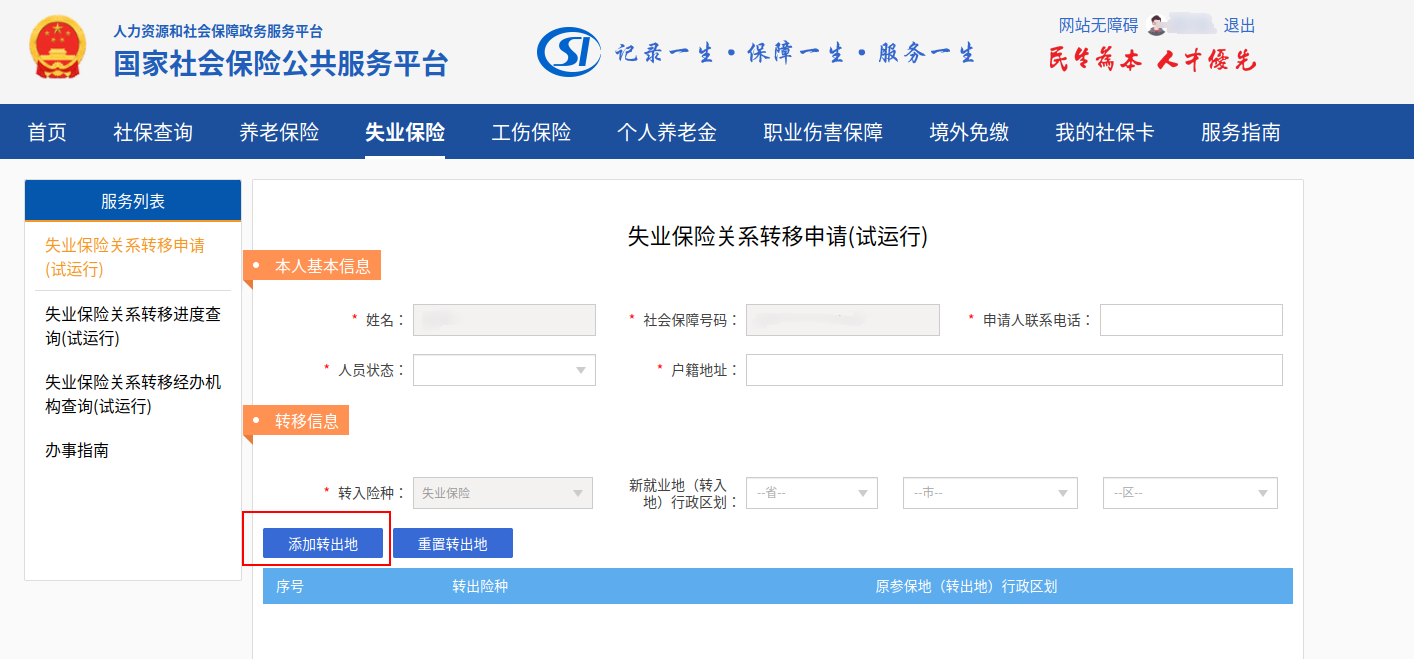Go to 社保查询 in the navigation bar
Image resolution: width=1414 pixels, height=659 pixels.
click(x=153, y=132)
